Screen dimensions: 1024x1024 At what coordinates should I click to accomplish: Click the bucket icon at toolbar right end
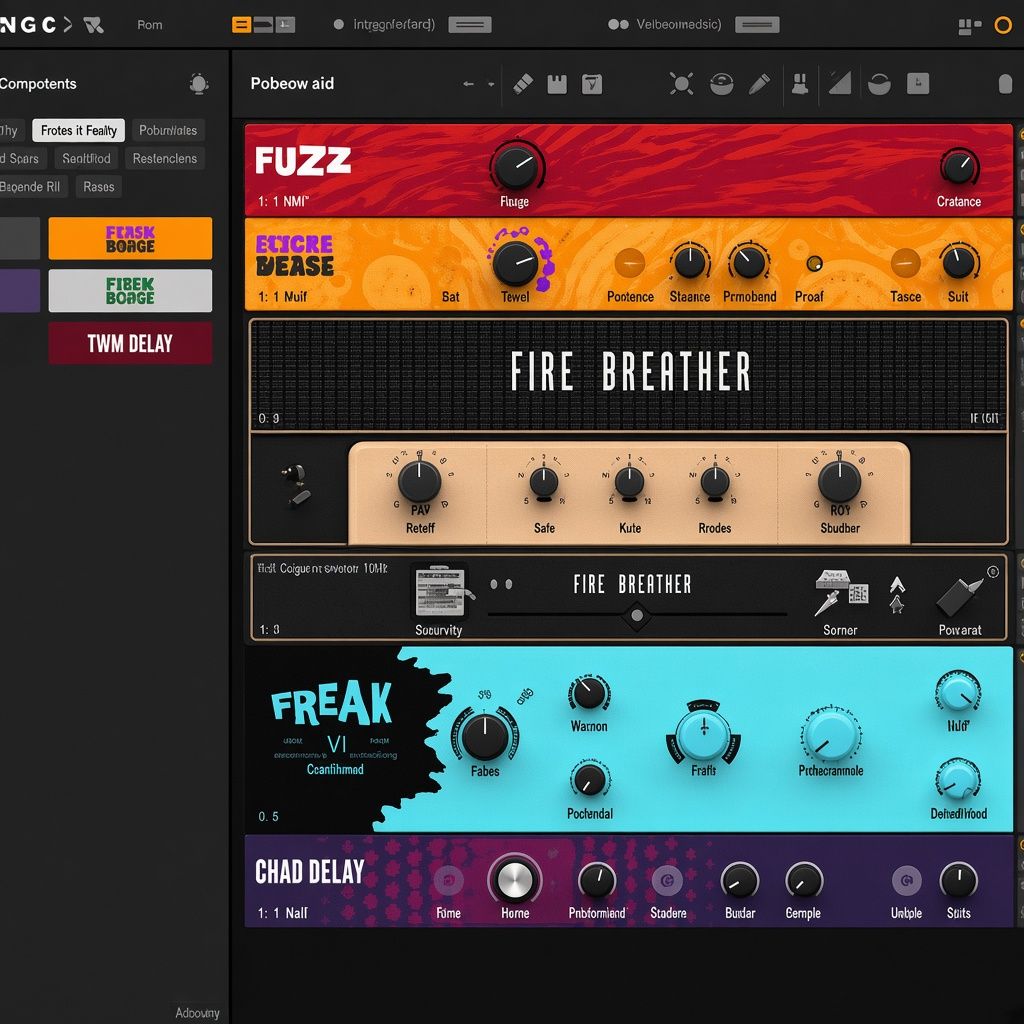[1006, 84]
